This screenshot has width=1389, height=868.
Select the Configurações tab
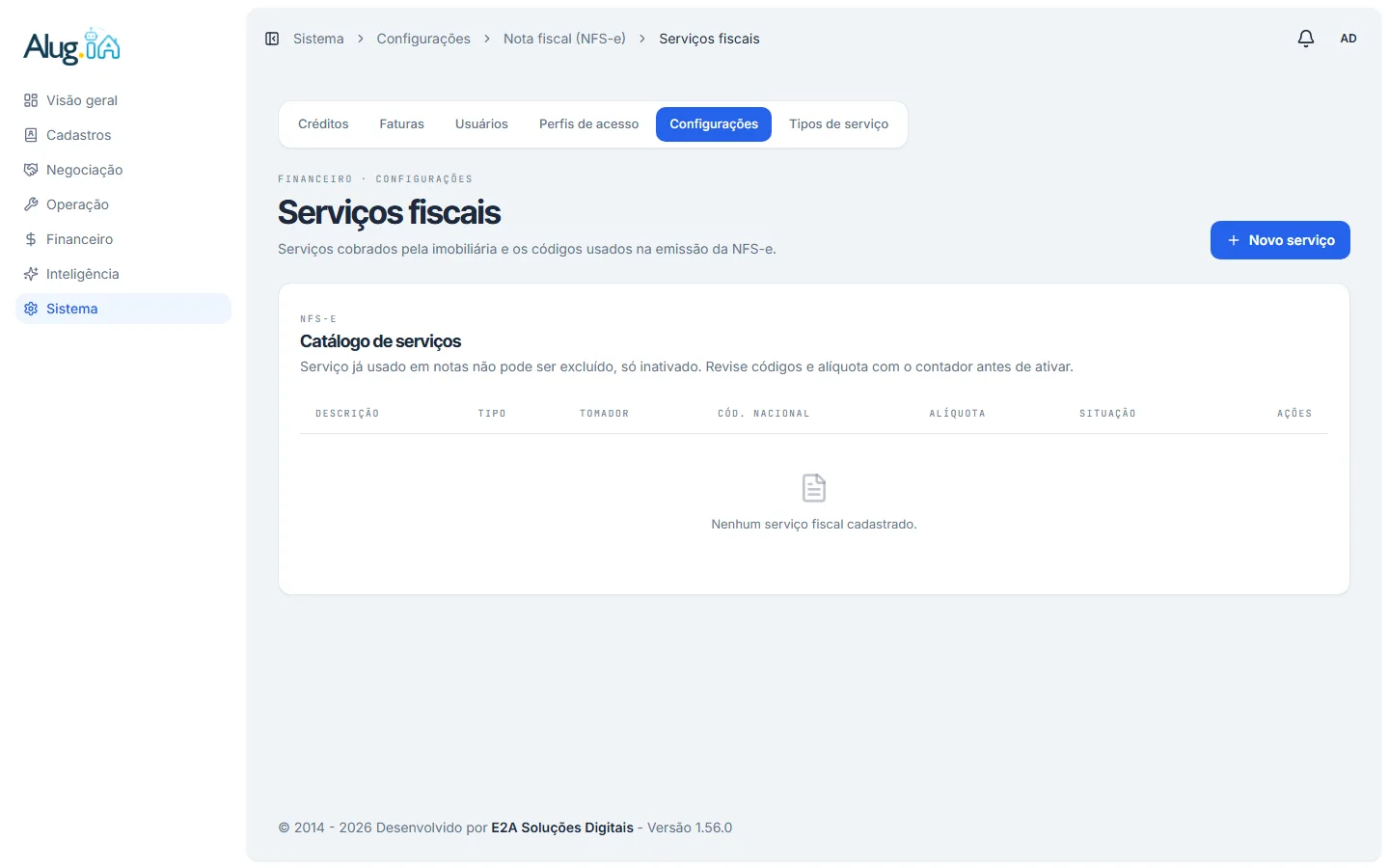pyautogui.click(x=714, y=124)
